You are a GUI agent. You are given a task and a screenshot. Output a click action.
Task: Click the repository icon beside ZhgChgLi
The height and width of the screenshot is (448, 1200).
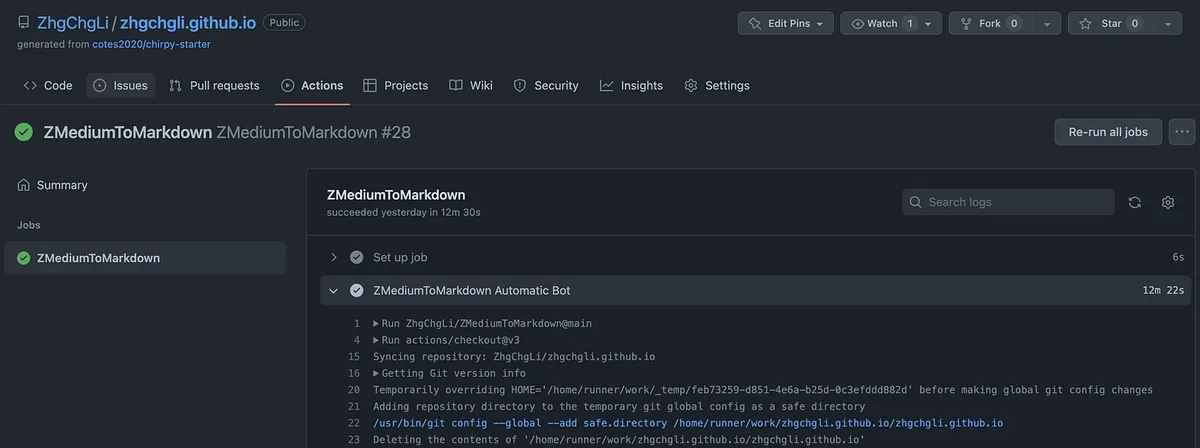coord(24,23)
